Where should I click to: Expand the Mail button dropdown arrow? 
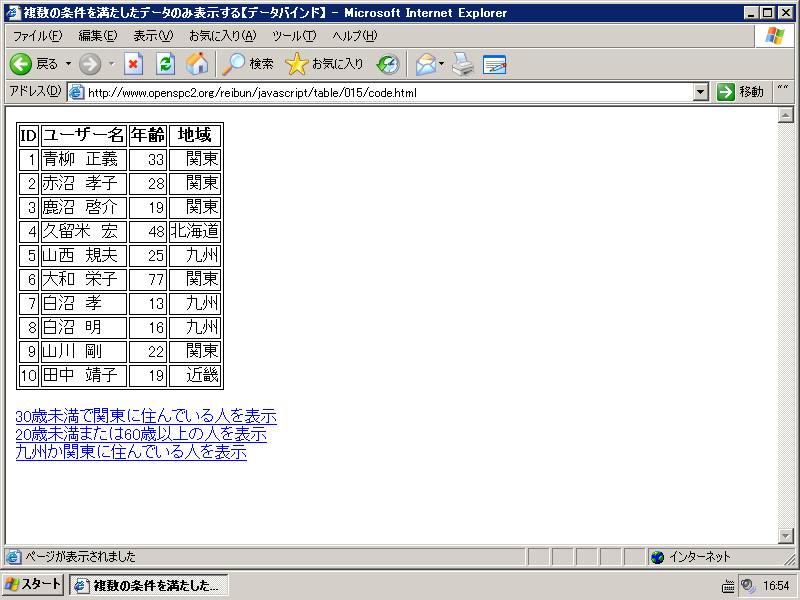441,64
